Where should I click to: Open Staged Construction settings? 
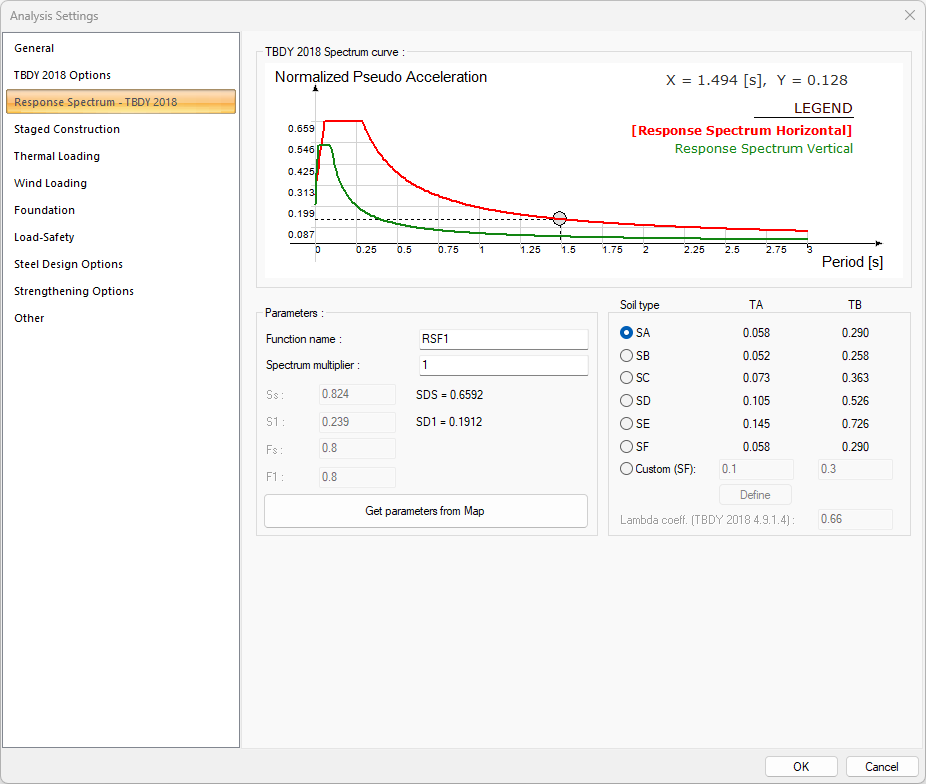point(67,129)
